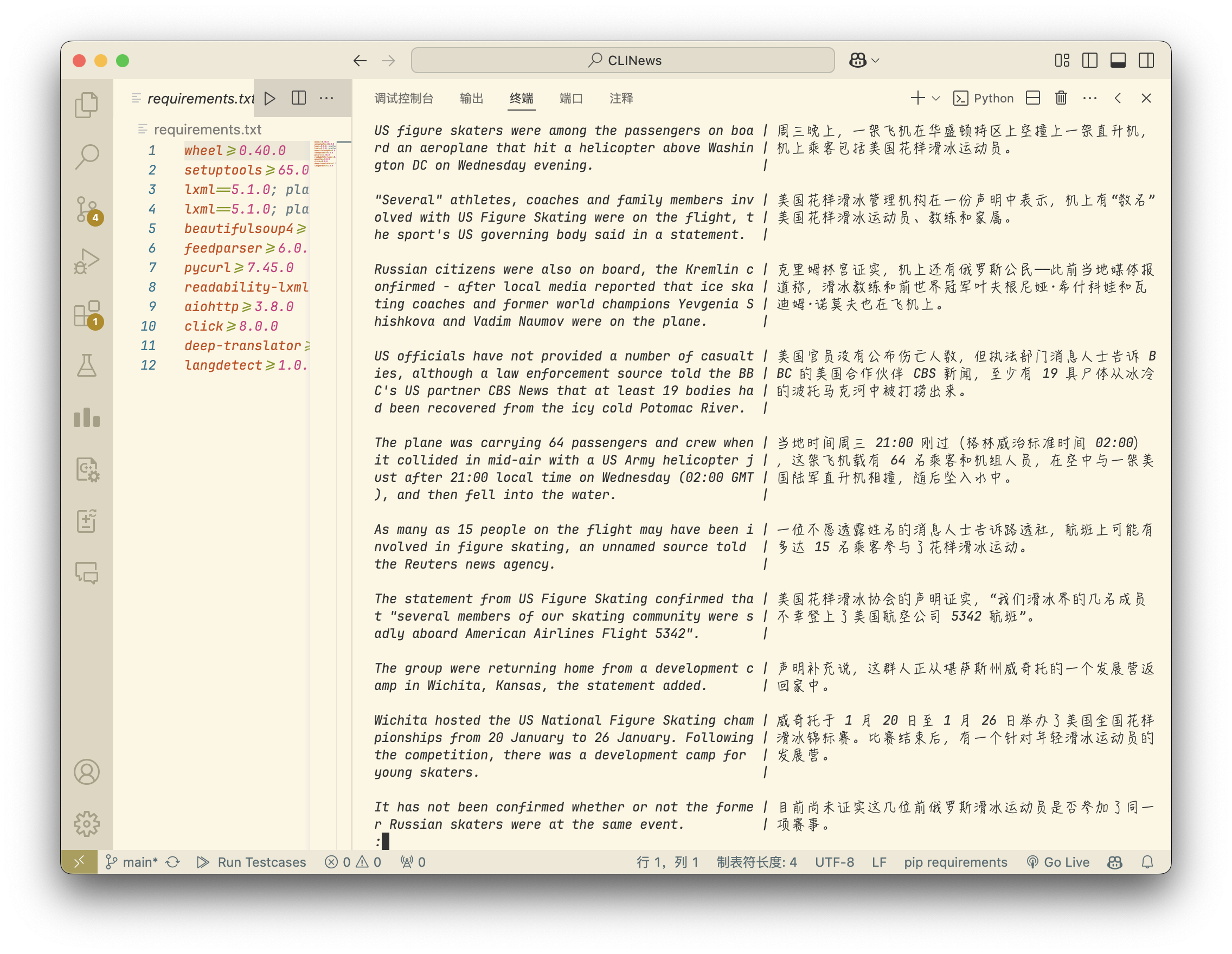Open Run and Debug view
Viewport: 1232px width, 954px height.
pyautogui.click(x=86, y=261)
